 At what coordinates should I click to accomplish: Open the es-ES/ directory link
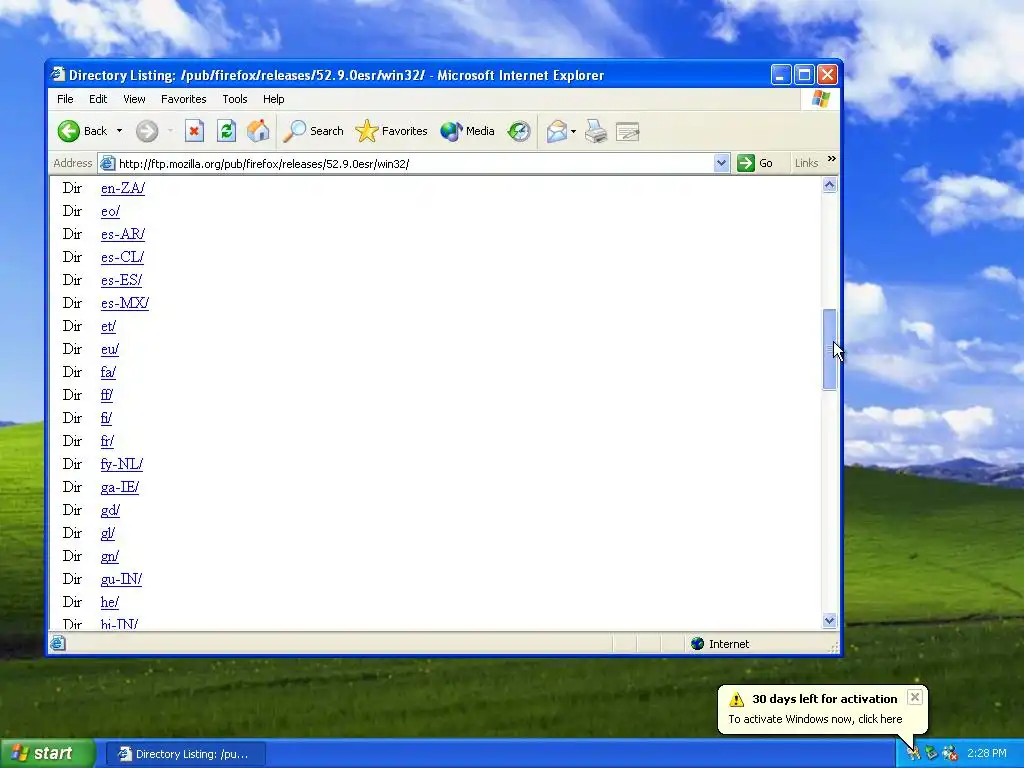pyautogui.click(x=121, y=280)
